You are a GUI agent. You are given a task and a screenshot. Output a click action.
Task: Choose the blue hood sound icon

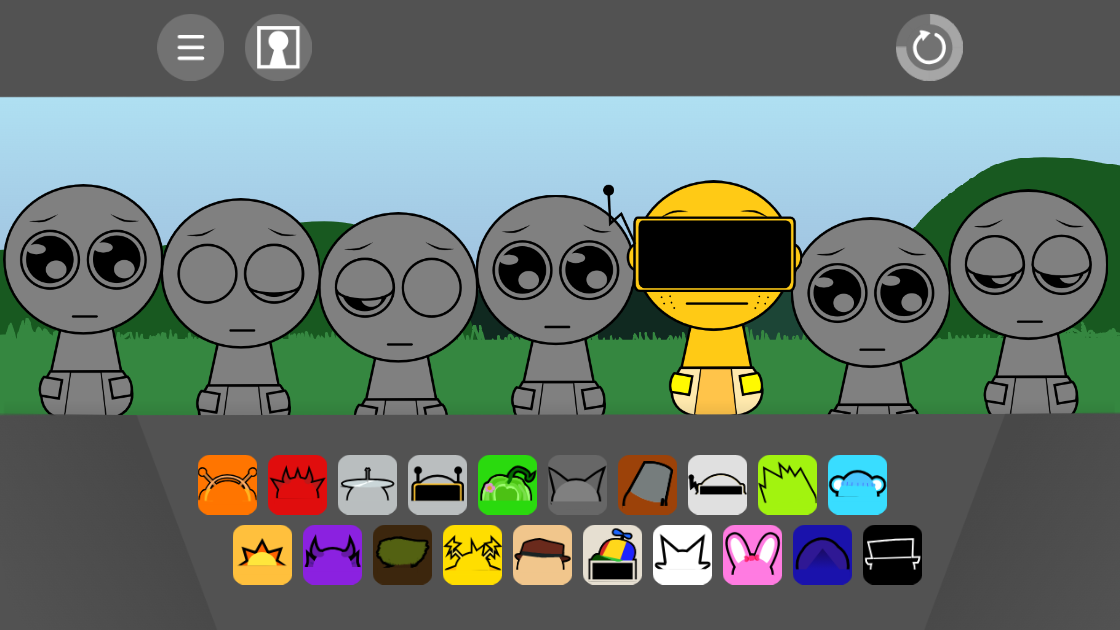(x=822, y=554)
